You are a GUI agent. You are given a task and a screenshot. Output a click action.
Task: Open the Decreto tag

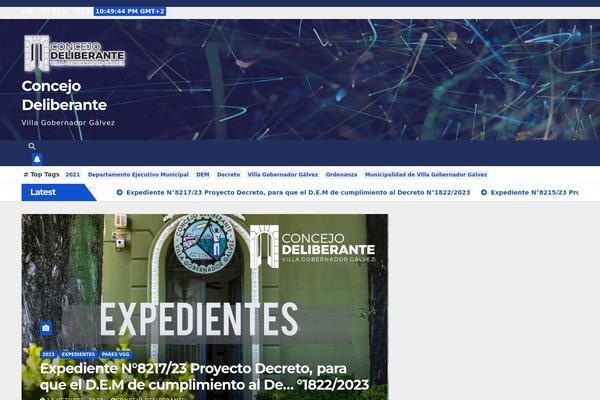228,175
